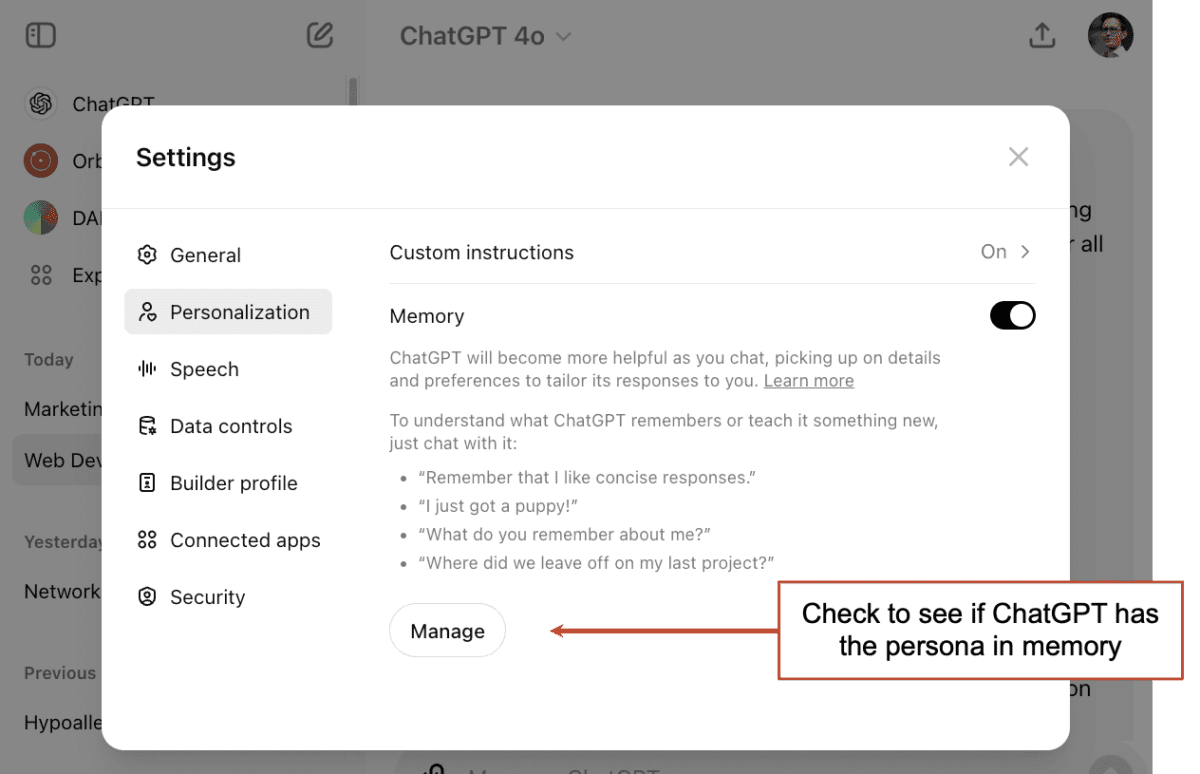
Task: Expand Custom instructions chevron
Action: tap(1025, 252)
